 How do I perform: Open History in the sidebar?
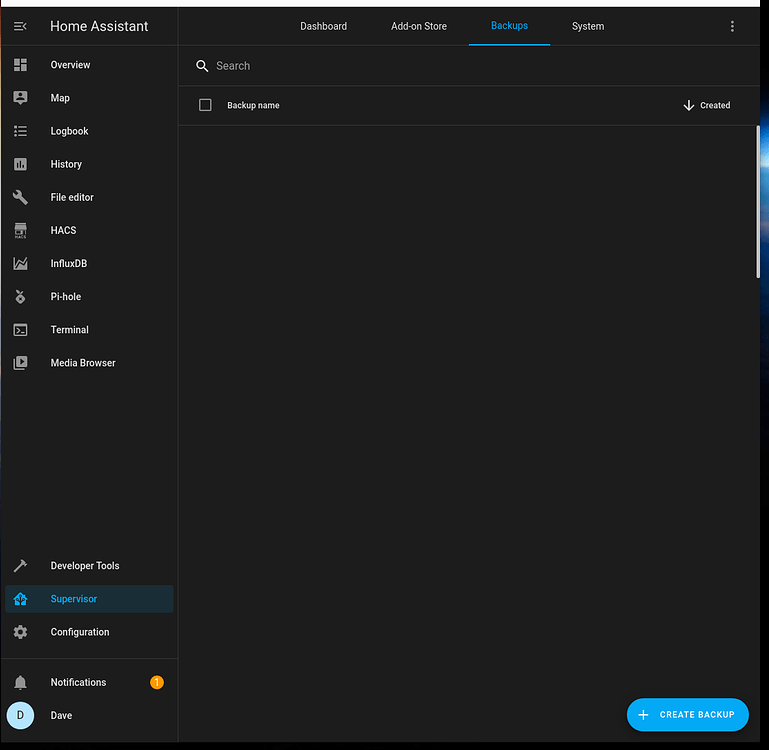(89, 164)
